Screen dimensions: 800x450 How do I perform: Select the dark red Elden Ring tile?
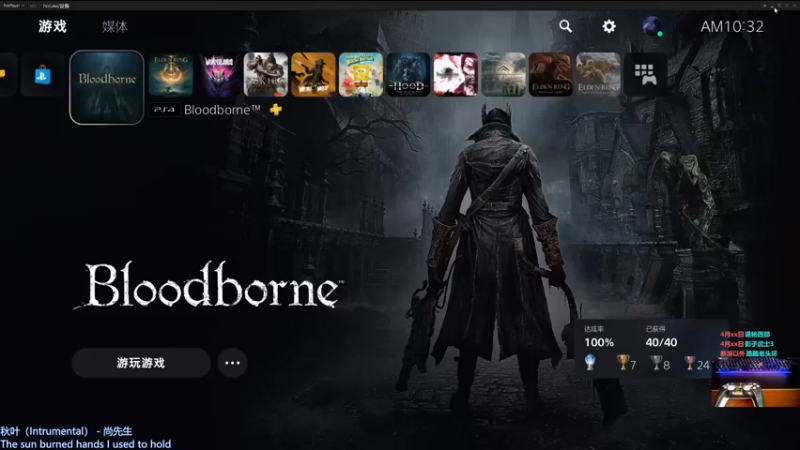pos(551,74)
